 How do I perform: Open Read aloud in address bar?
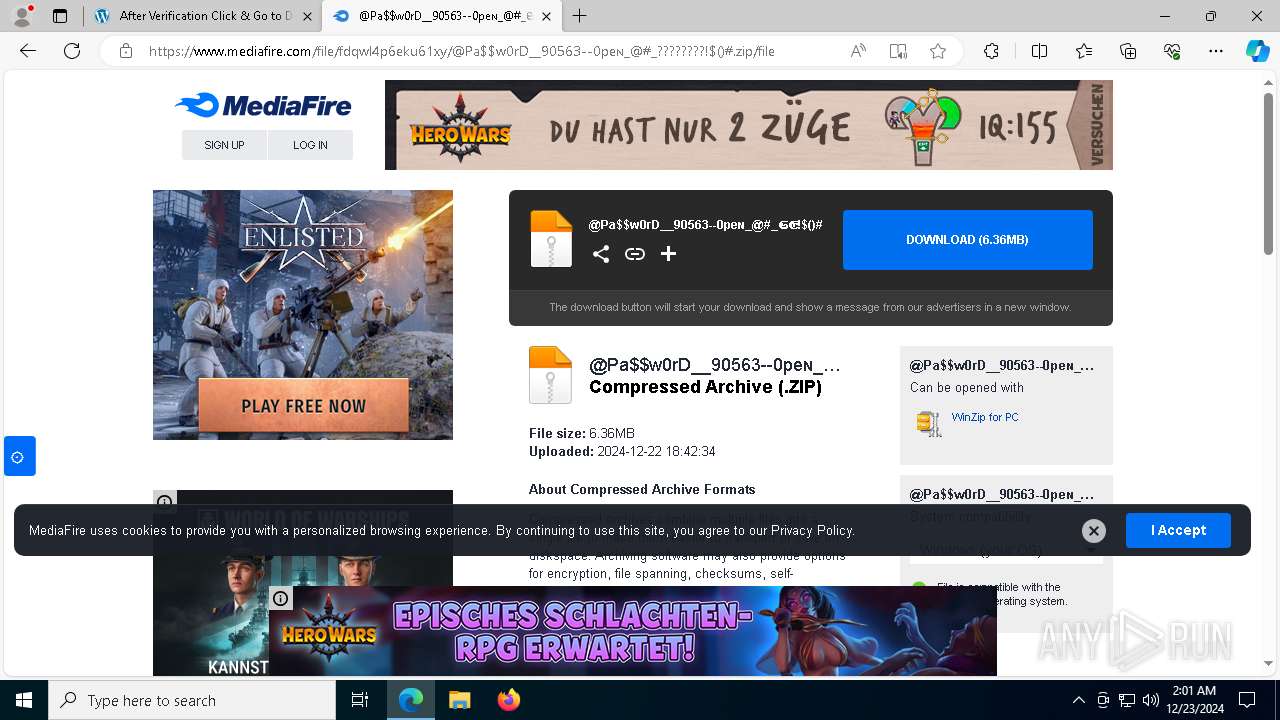pyautogui.click(x=858, y=51)
